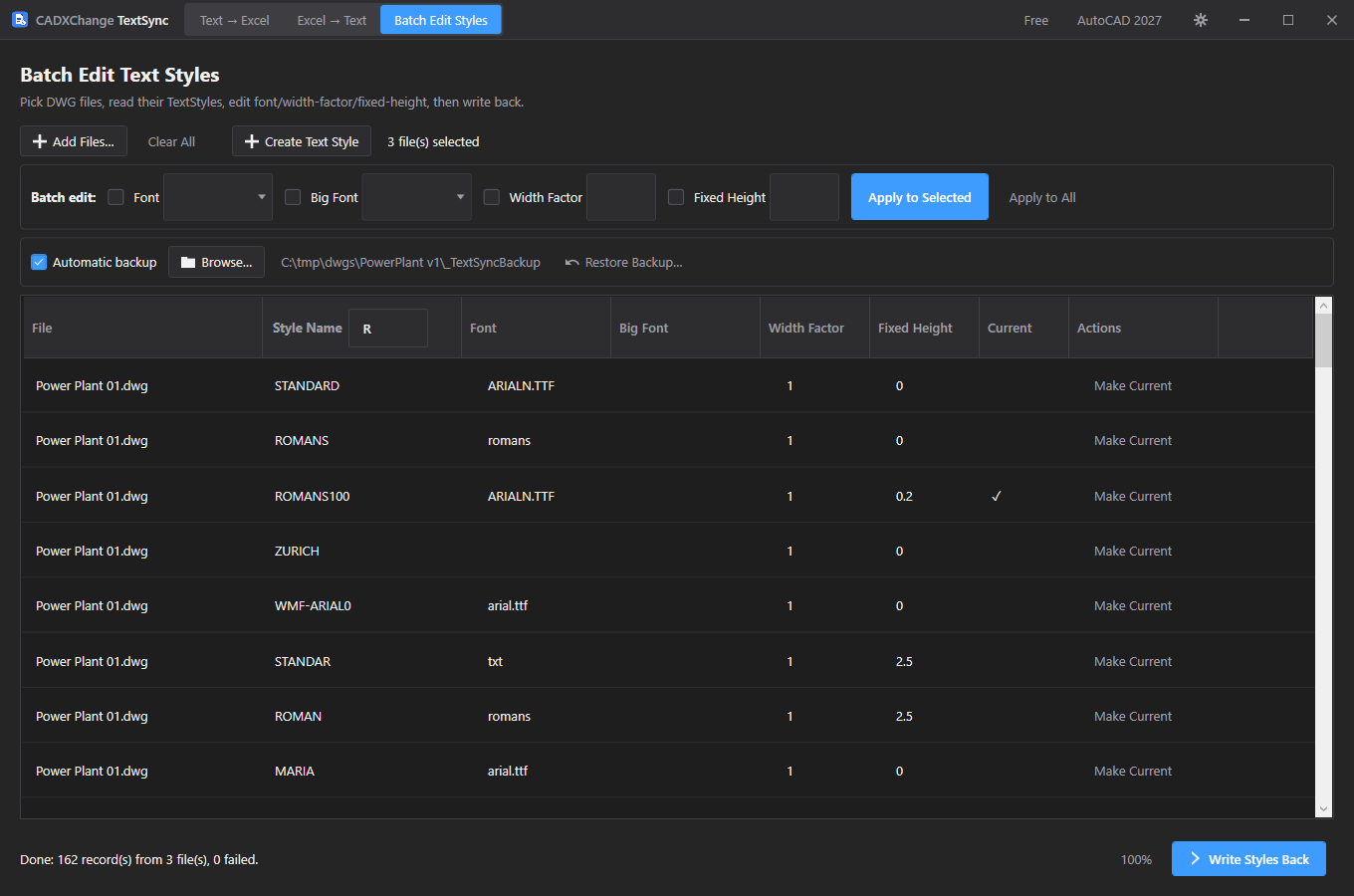Click the Width Factor column header
This screenshot has width=1354, height=896.
click(815, 328)
